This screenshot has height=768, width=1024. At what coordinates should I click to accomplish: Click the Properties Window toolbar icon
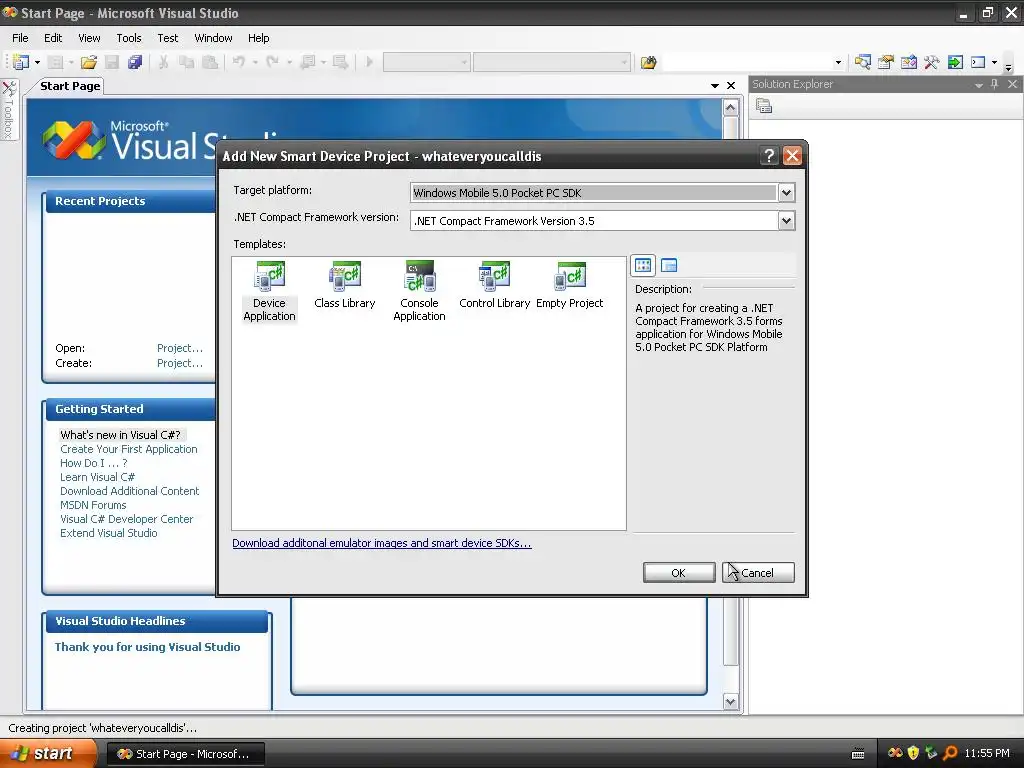(x=886, y=63)
